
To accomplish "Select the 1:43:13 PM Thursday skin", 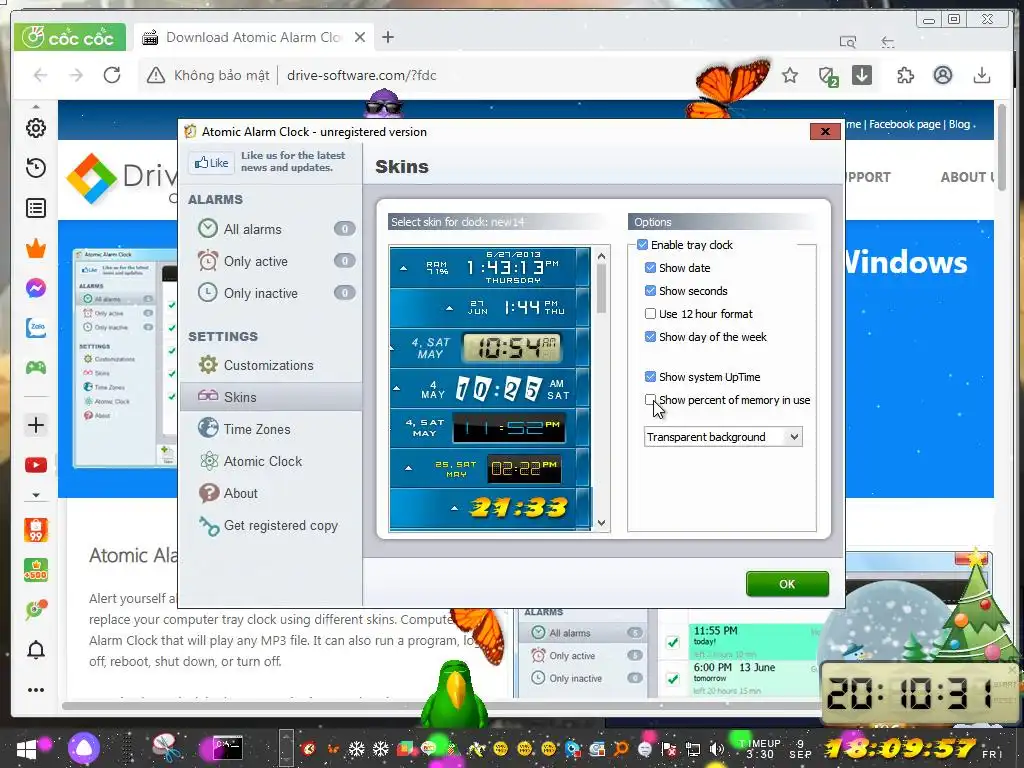I will click(x=490, y=267).
